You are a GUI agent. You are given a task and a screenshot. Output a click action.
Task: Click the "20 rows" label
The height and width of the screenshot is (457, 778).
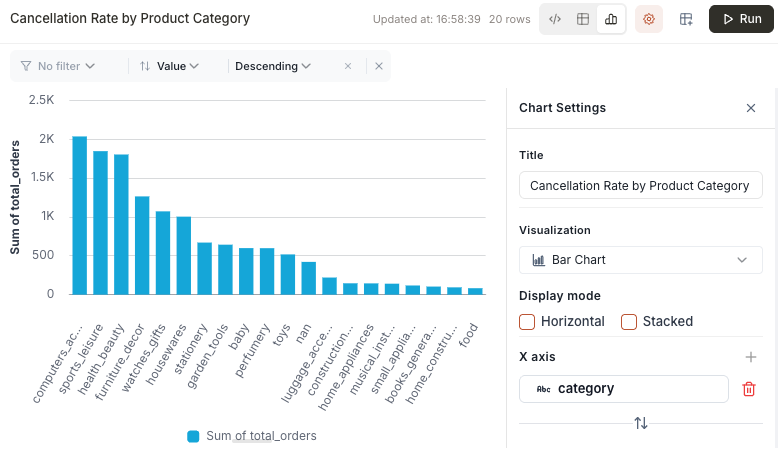pyautogui.click(x=510, y=19)
